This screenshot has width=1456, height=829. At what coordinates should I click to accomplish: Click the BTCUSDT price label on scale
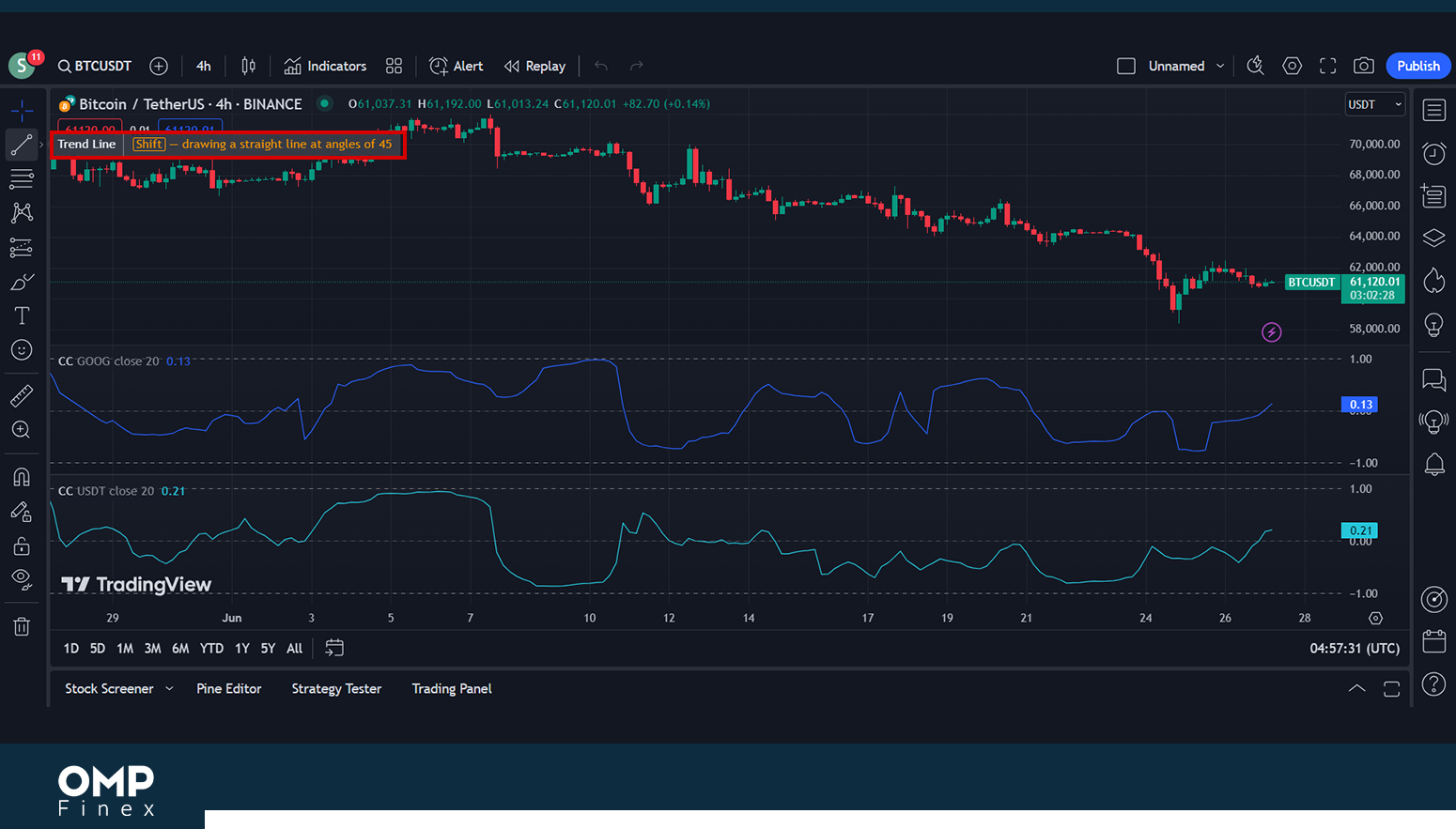pos(1311,282)
